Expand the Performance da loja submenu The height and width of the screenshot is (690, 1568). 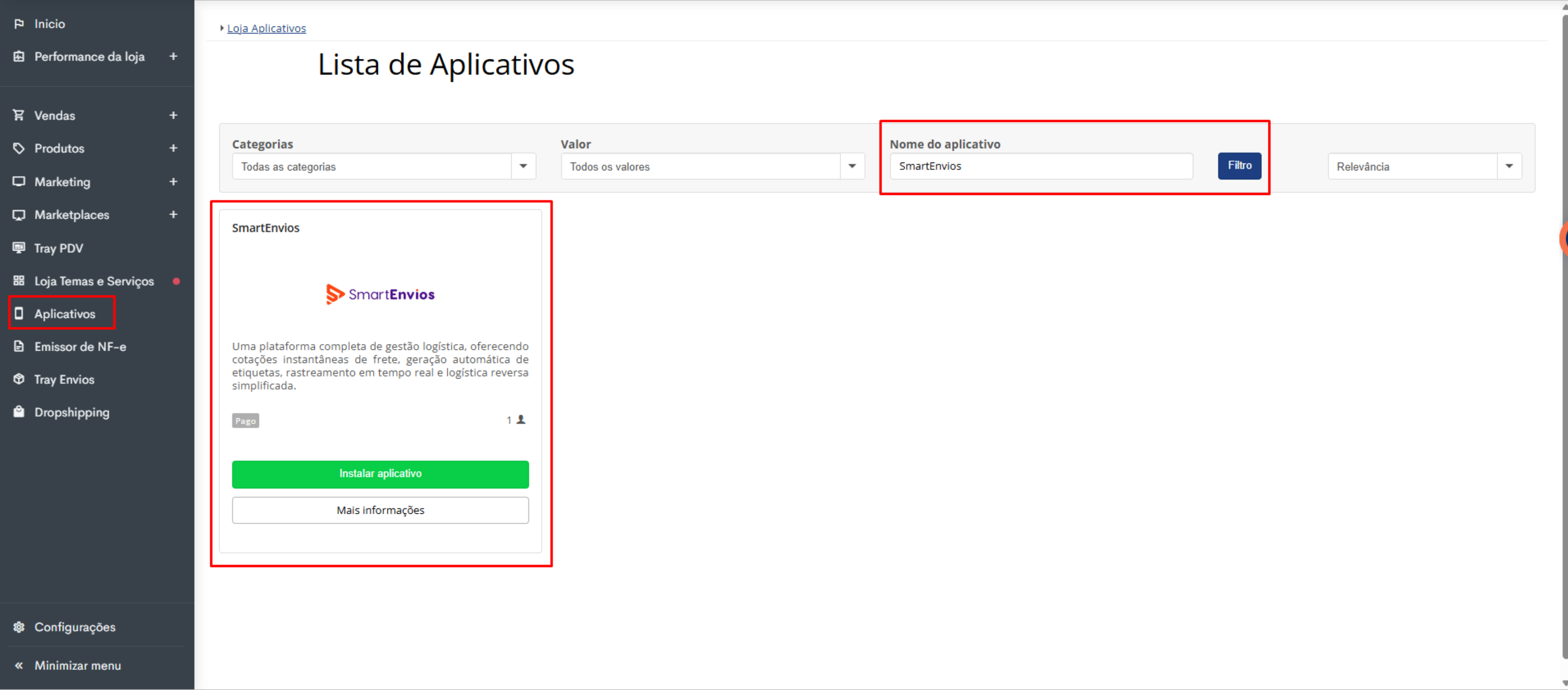[x=174, y=56]
